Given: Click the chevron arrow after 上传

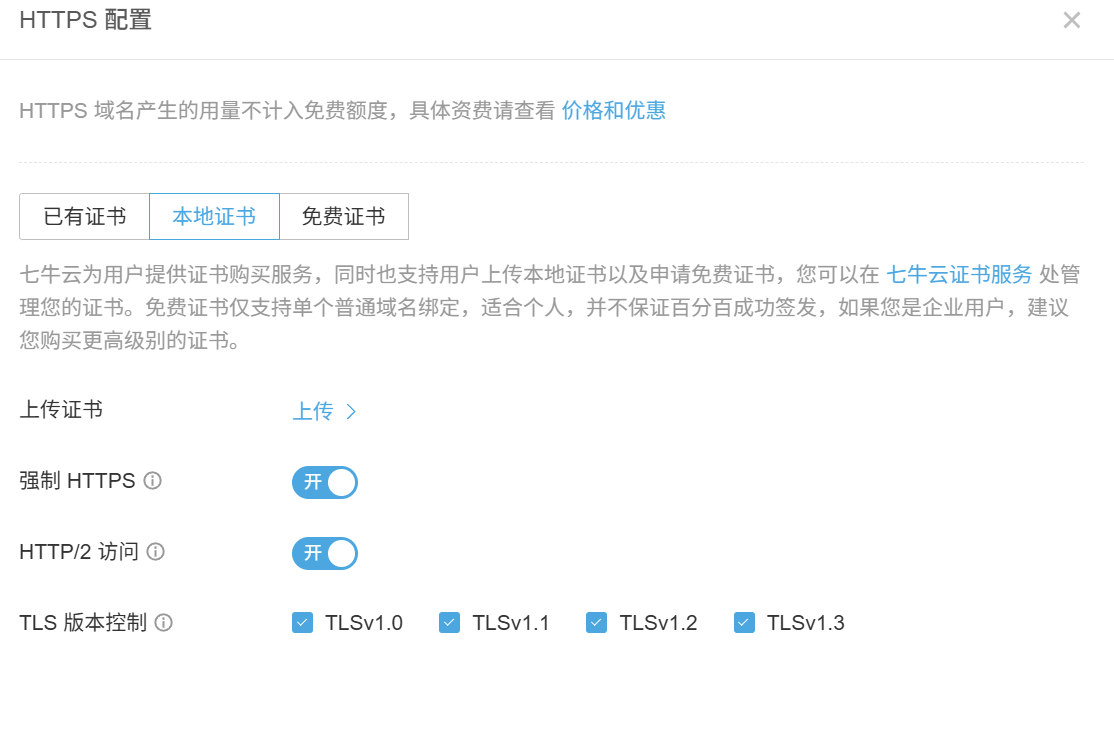Looking at the screenshot, I should (351, 412).
